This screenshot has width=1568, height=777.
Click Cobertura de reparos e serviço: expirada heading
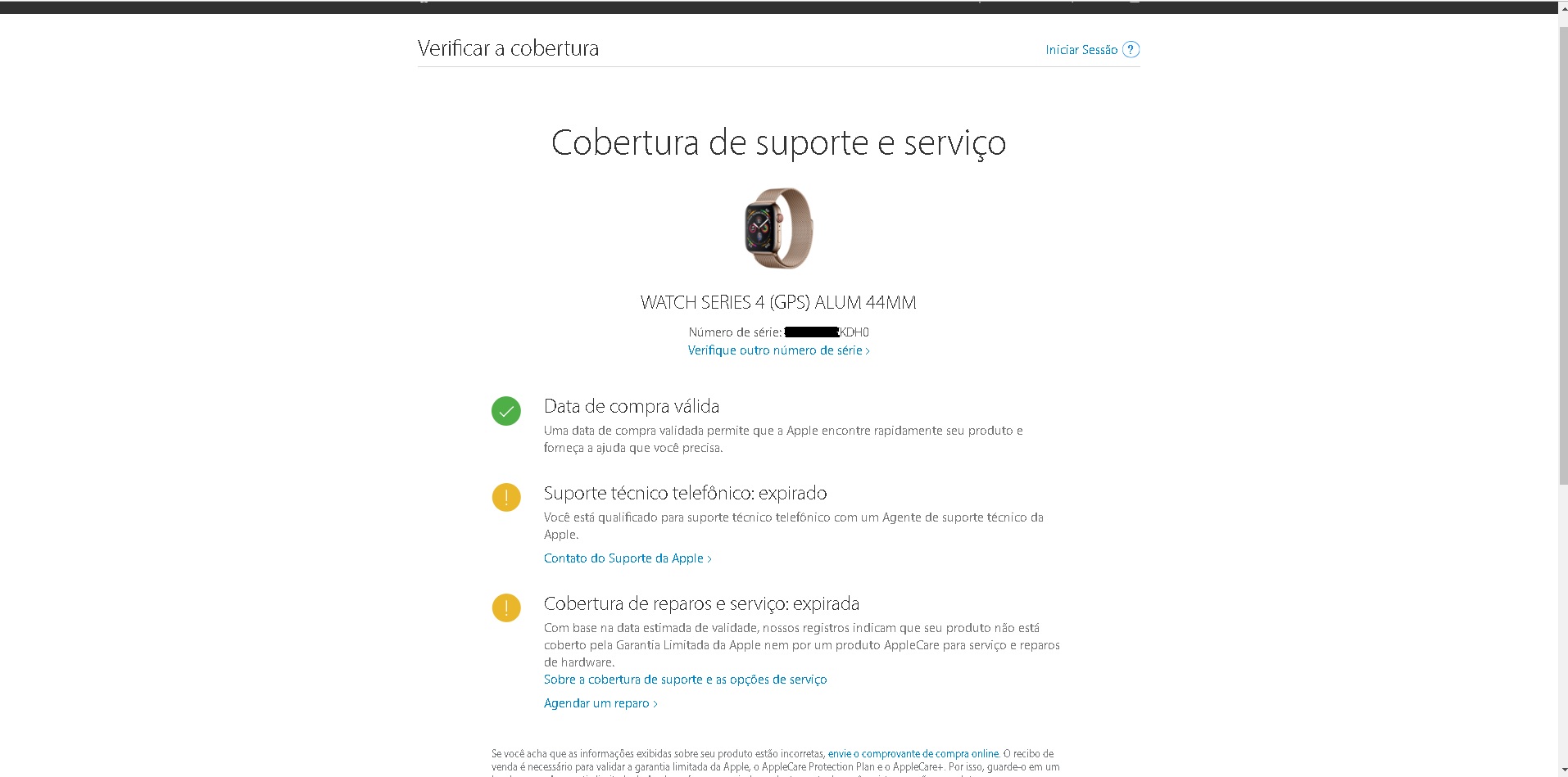(x=701, y=604)
